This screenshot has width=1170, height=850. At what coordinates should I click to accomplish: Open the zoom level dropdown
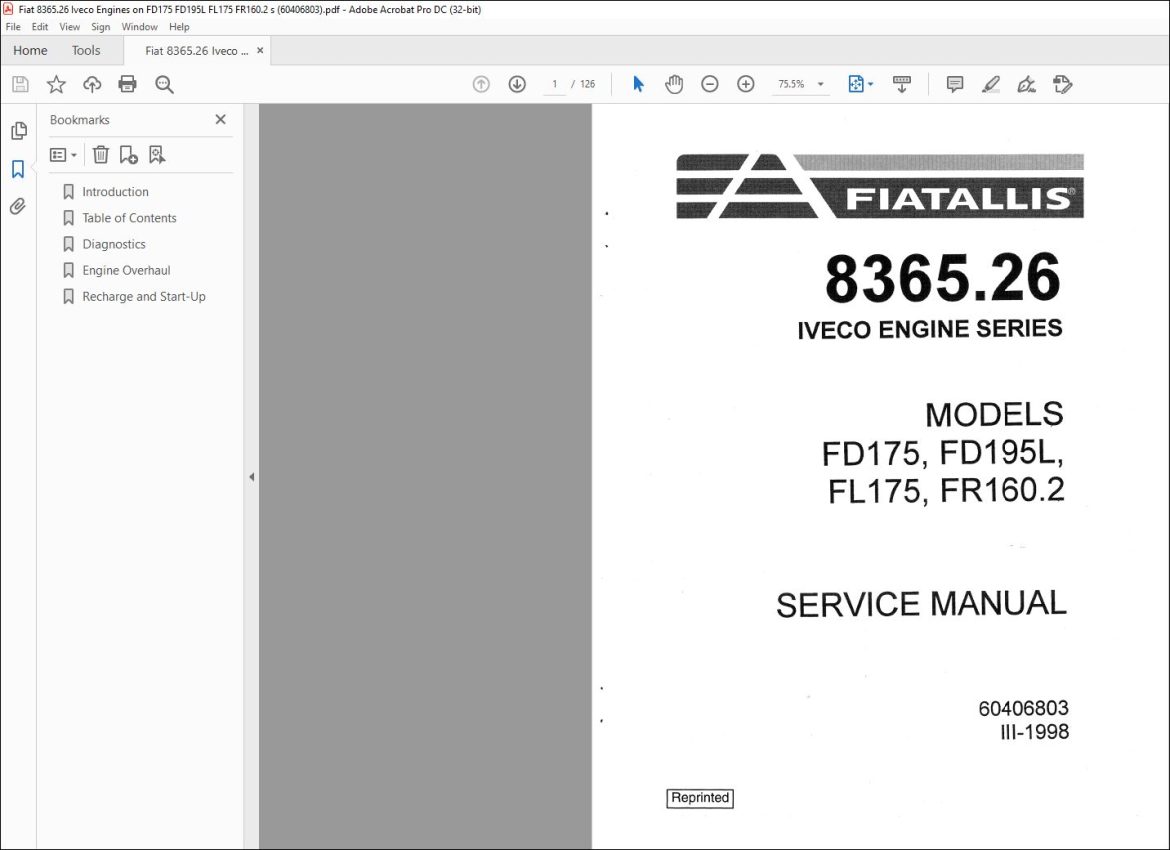(x=821, y=84)
